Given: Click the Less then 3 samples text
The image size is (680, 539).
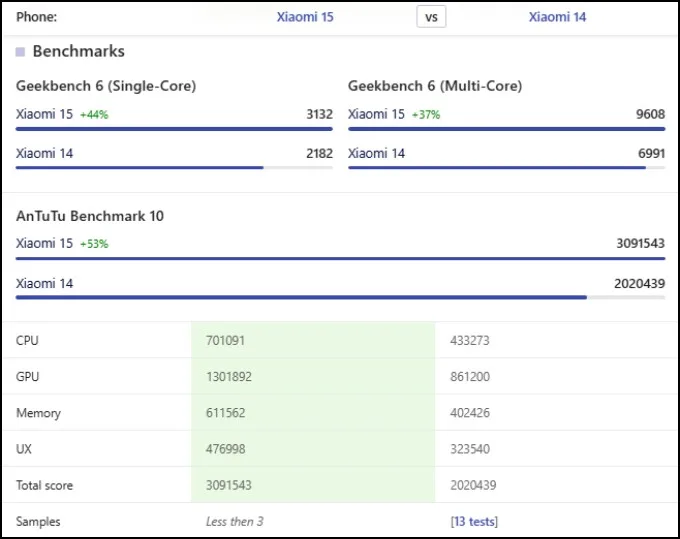Looking at the screenshot, I should 235,521.
